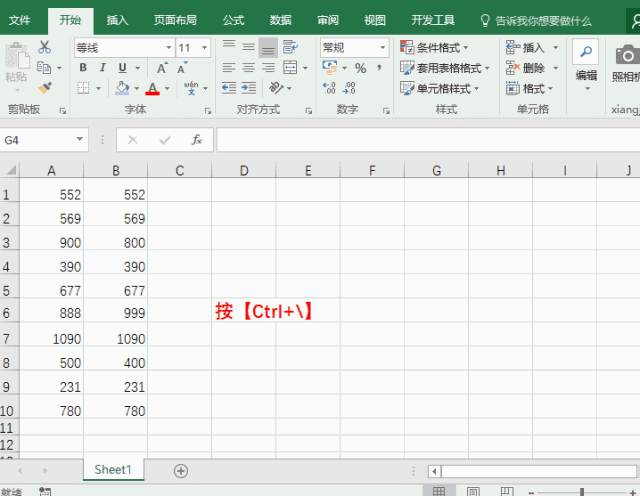This screenshot has width=640, height=496.
Task: Open 文件 File tab
Action: [19, 20]
